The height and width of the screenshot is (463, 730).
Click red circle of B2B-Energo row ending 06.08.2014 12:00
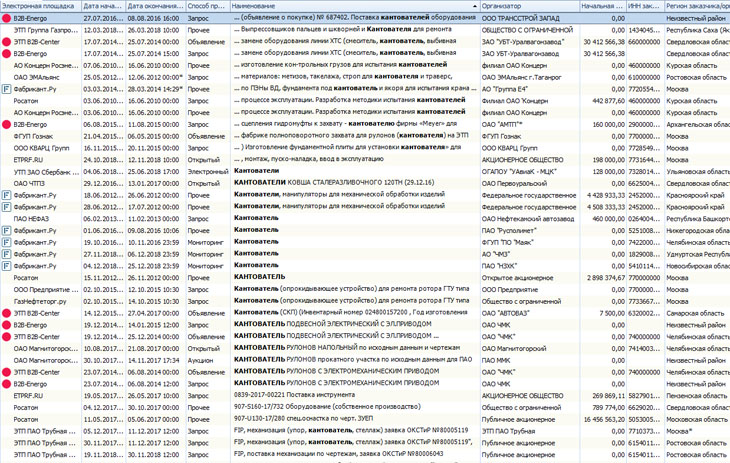click(x=6, y=384)
